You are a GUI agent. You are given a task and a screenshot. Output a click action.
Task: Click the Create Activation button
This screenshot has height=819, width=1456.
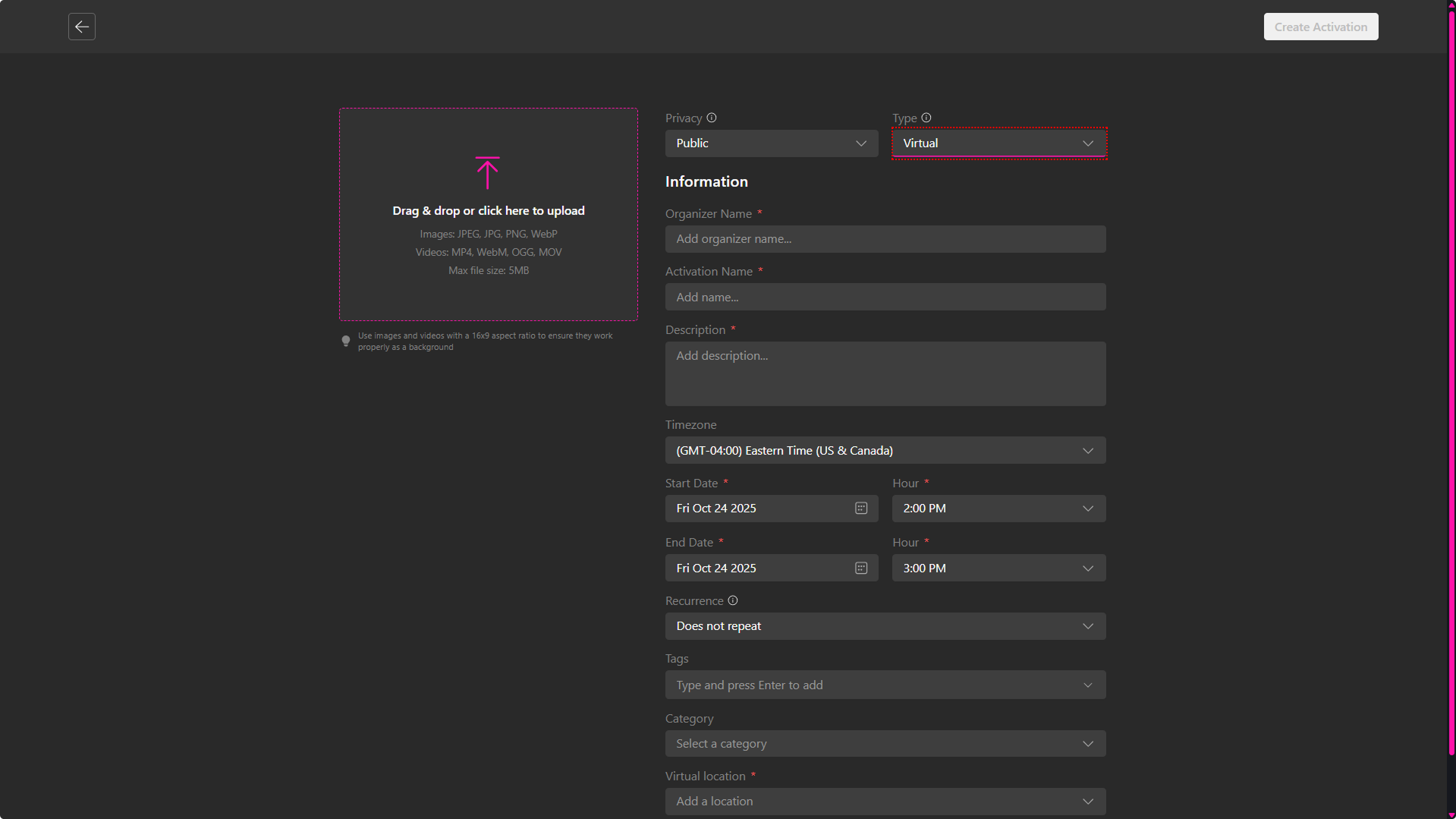pos(1320,27)
